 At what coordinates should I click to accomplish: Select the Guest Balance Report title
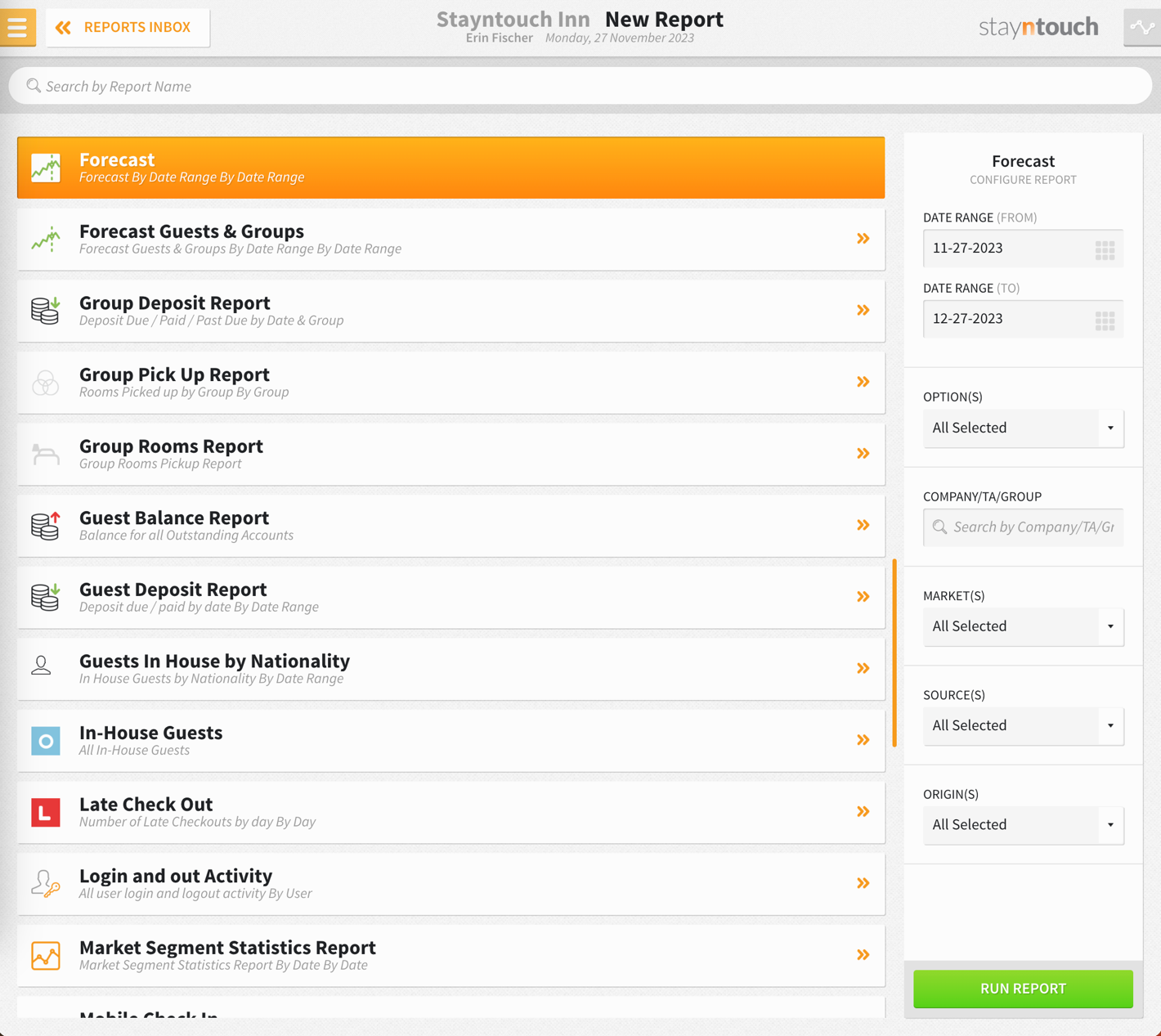click(174, 518)
